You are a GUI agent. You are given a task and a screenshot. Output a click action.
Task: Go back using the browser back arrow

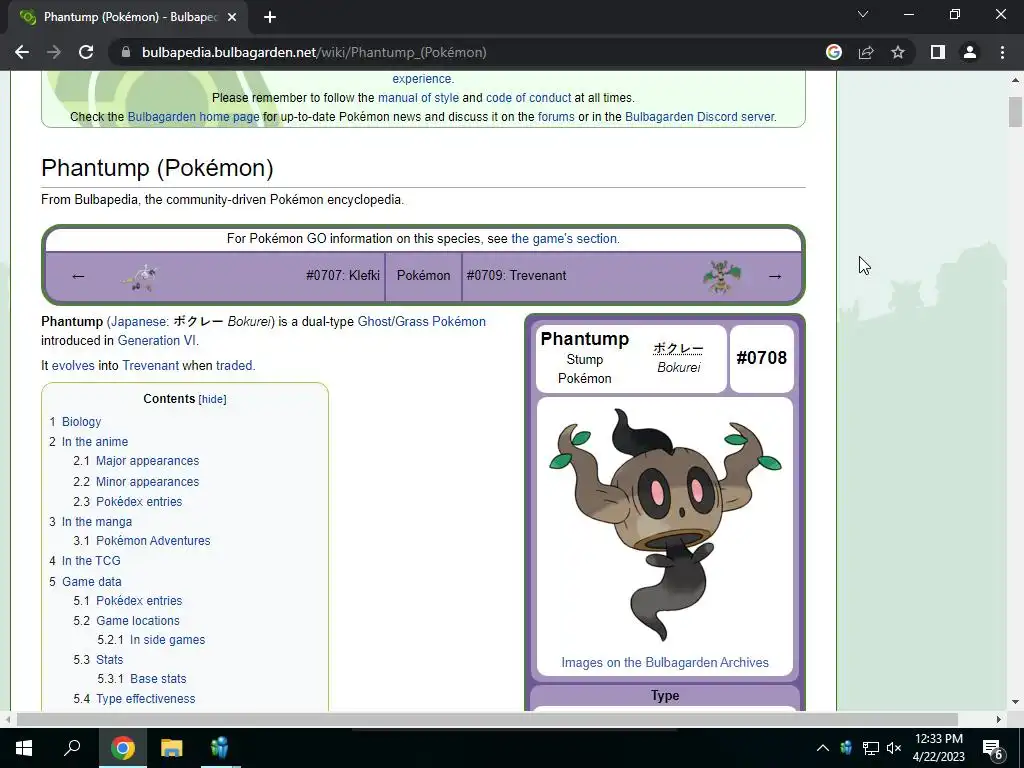click(x=22, y=52)
